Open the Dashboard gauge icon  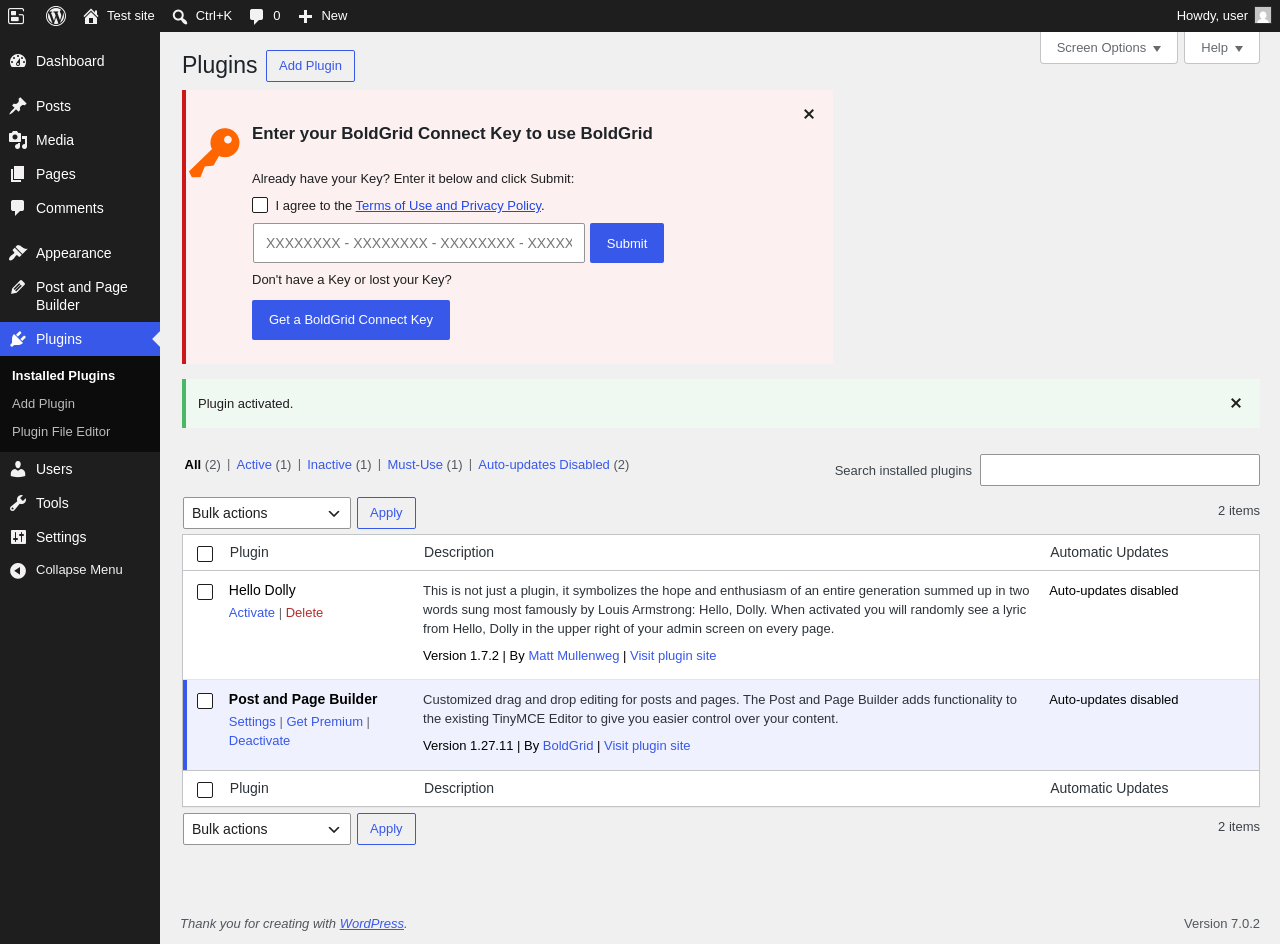[18, 61]
